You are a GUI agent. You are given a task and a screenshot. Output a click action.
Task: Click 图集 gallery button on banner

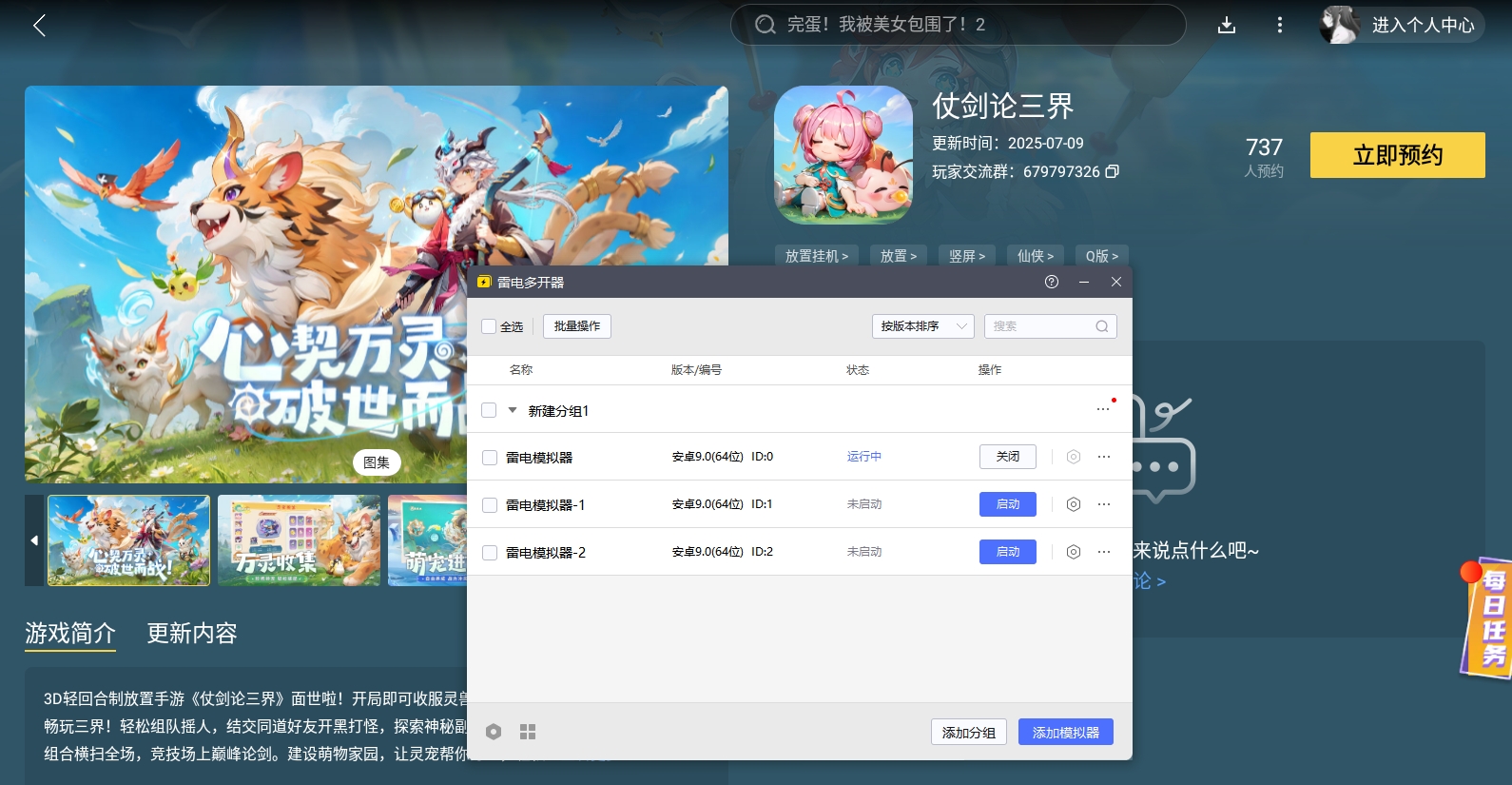pos(377,462)
